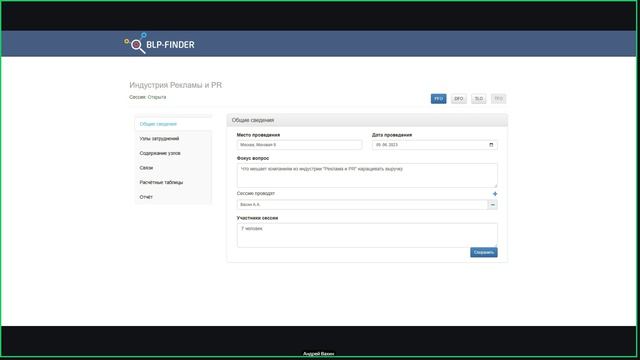This screenshot has width=640, height=360.
Task: Focus the Место проведения input field
Action: tap(299, 145)
